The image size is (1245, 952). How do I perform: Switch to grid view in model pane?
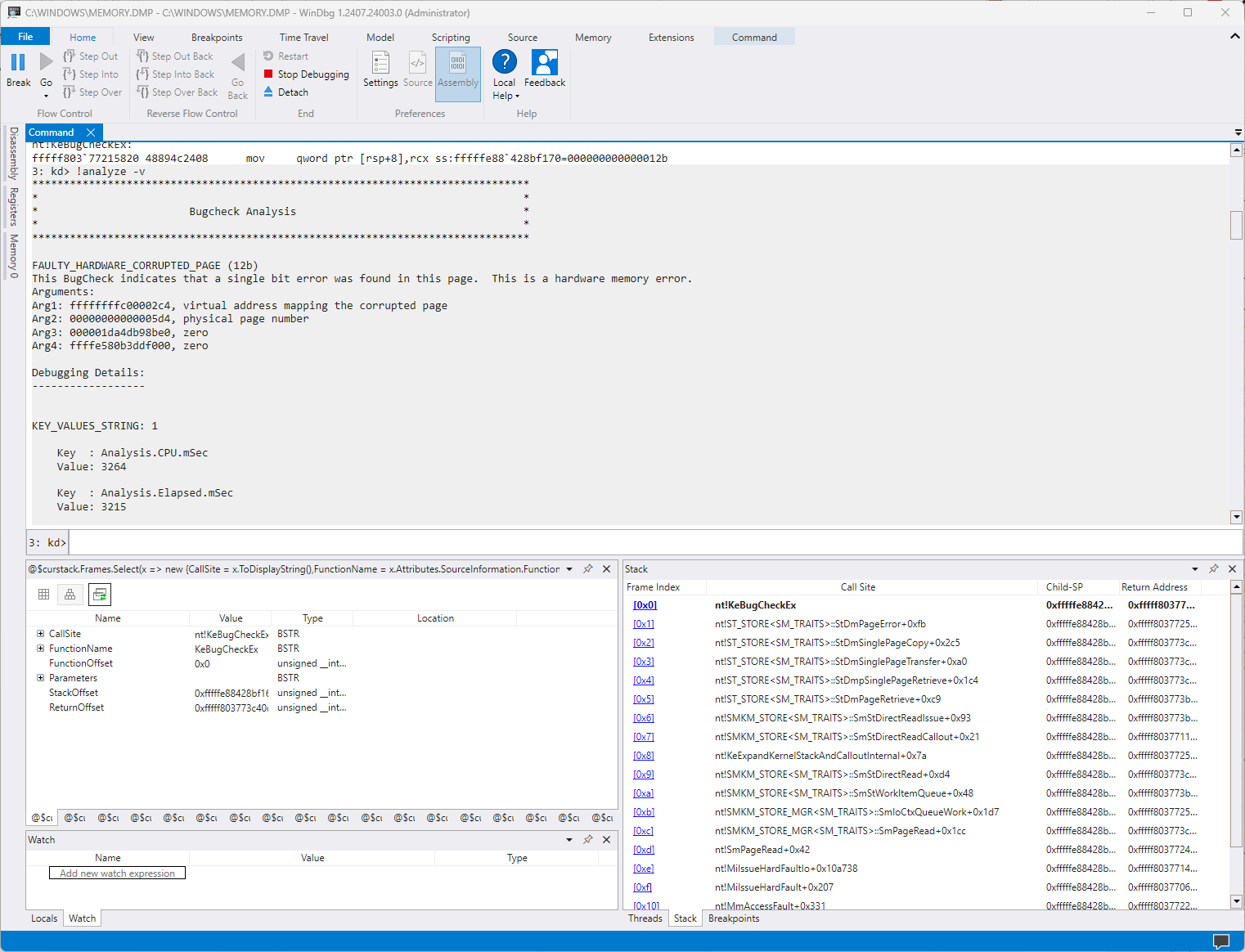44,595
